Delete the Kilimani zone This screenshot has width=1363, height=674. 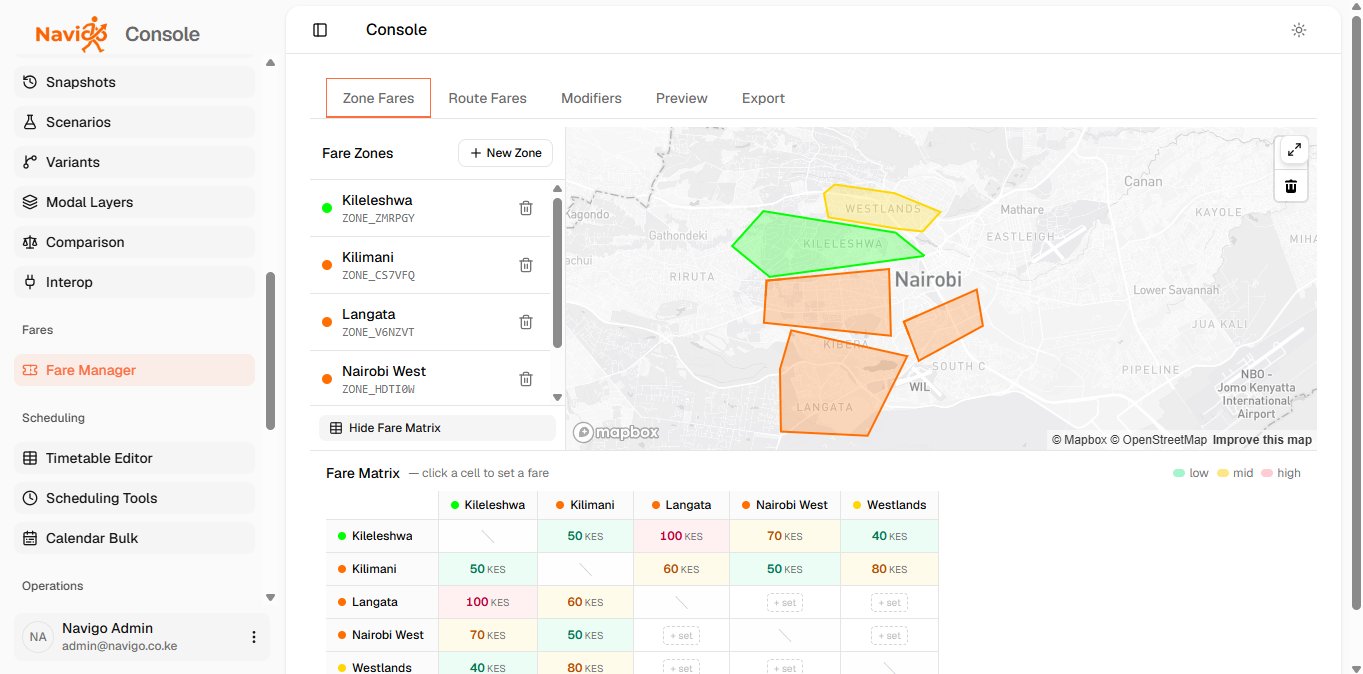click(526, 265)
